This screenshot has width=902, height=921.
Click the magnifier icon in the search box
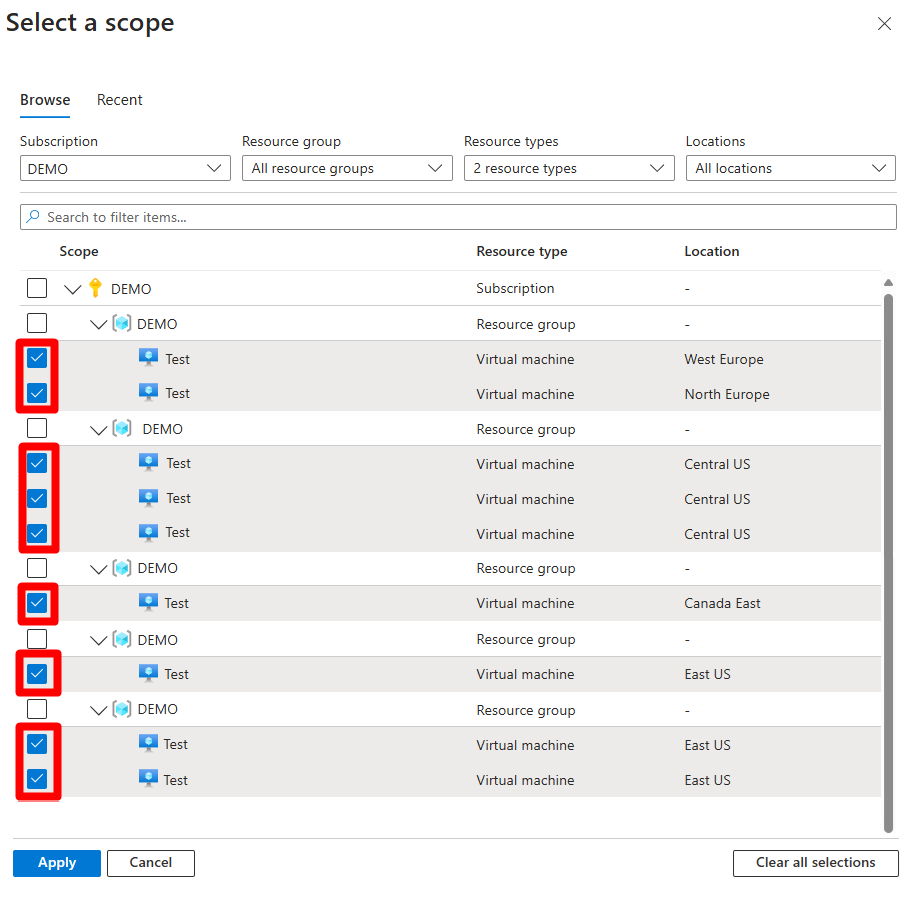pyautogui.click(x=33, y=217)
